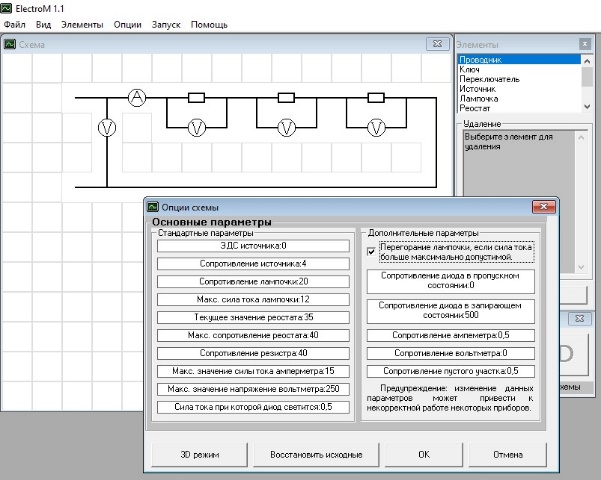Select Лампочка in the elements list
This screenshot has height=480, width=601.
[479, 99]
